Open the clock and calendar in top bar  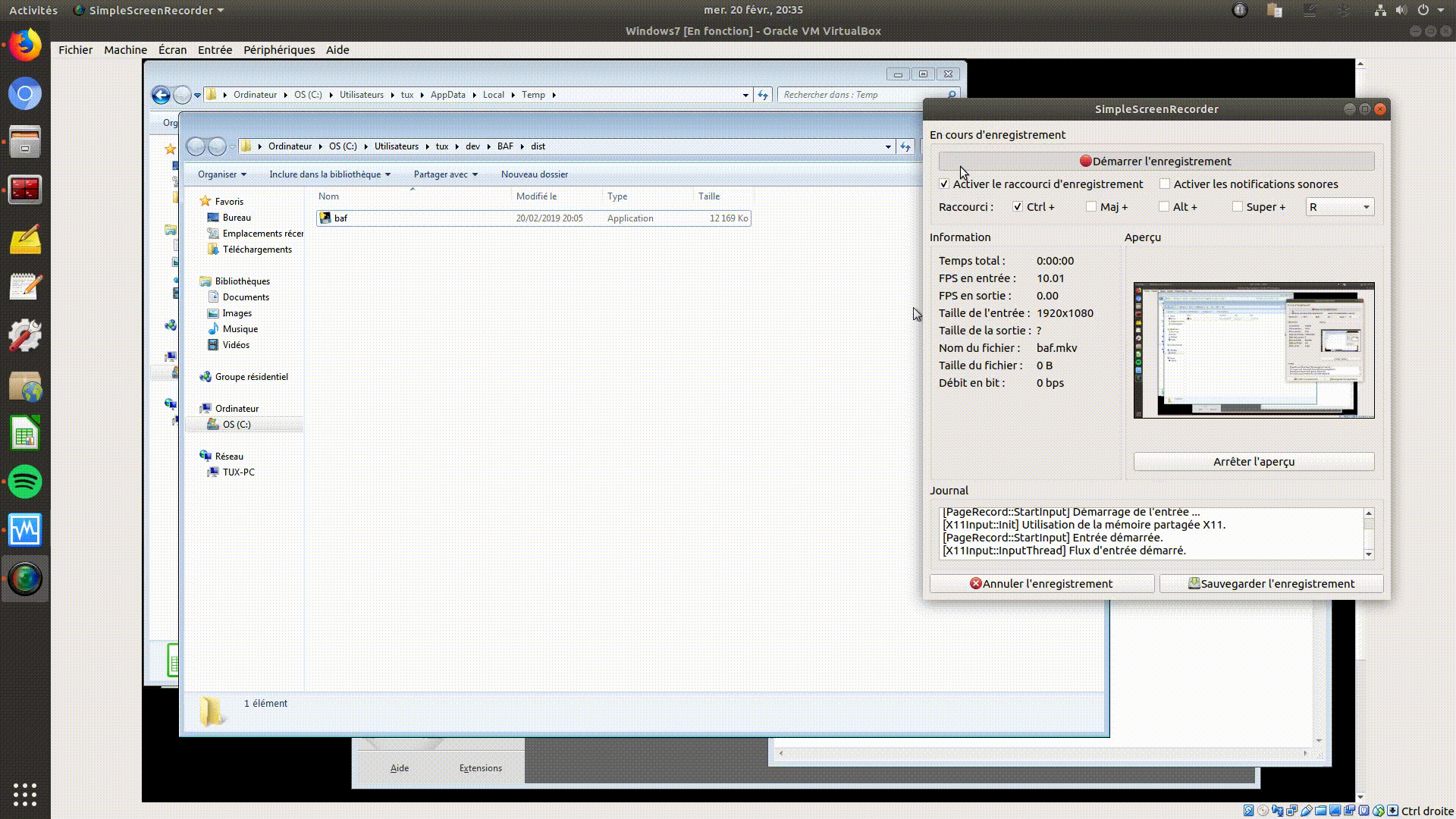(x=753, y=10)
